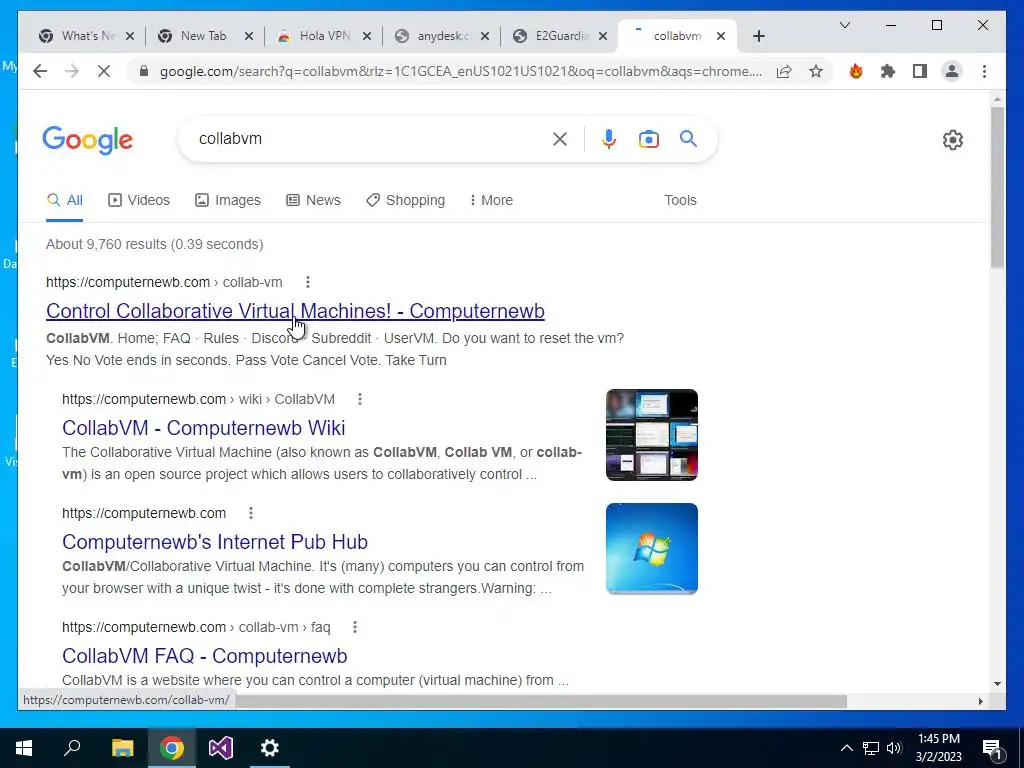Open the tab search dropdown chevron
This screenshot has width=1024, height=768.
(x=844, y=25)
